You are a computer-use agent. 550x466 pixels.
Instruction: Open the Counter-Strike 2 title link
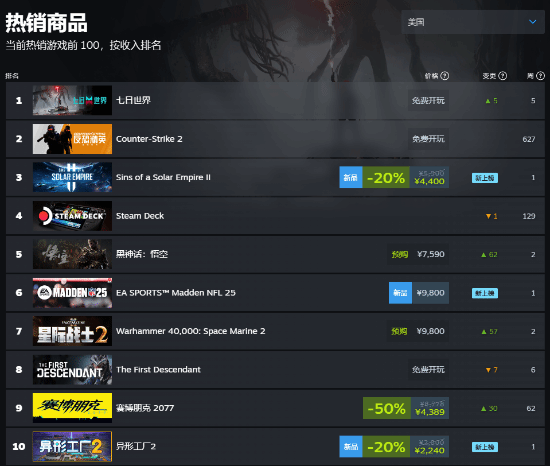(149, 139)
